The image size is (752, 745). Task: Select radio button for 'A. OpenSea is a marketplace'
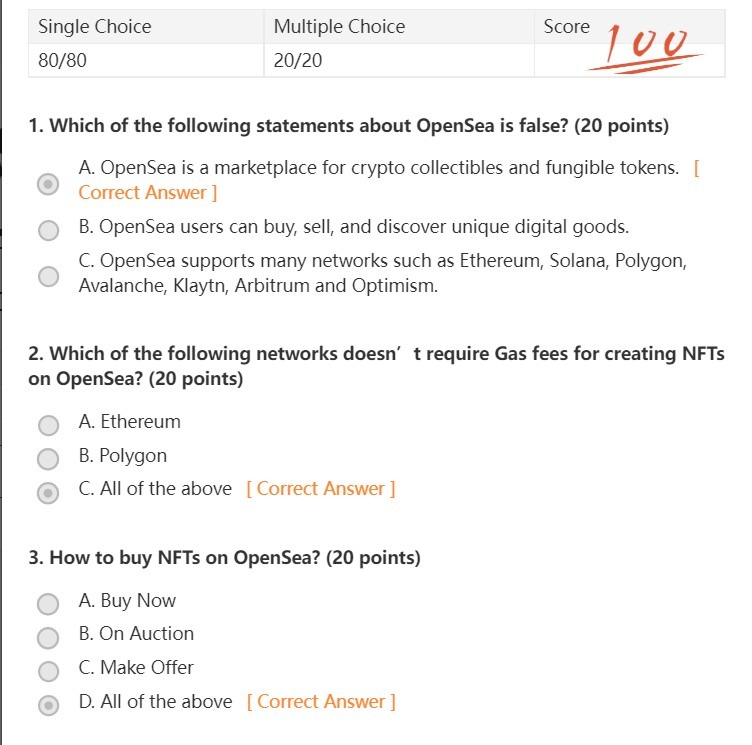click(48, 184)
